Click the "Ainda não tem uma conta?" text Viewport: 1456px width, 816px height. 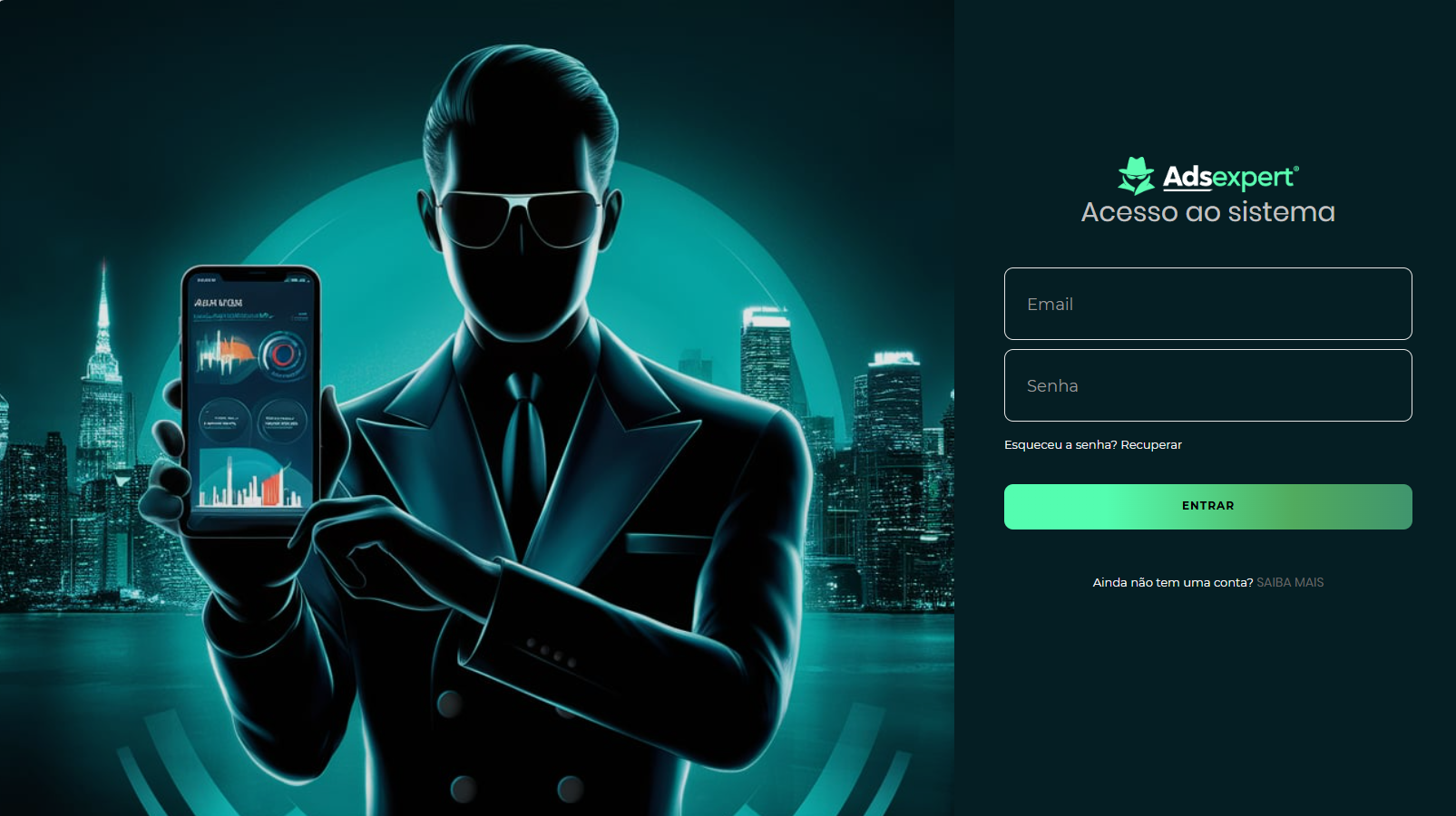1172,582
